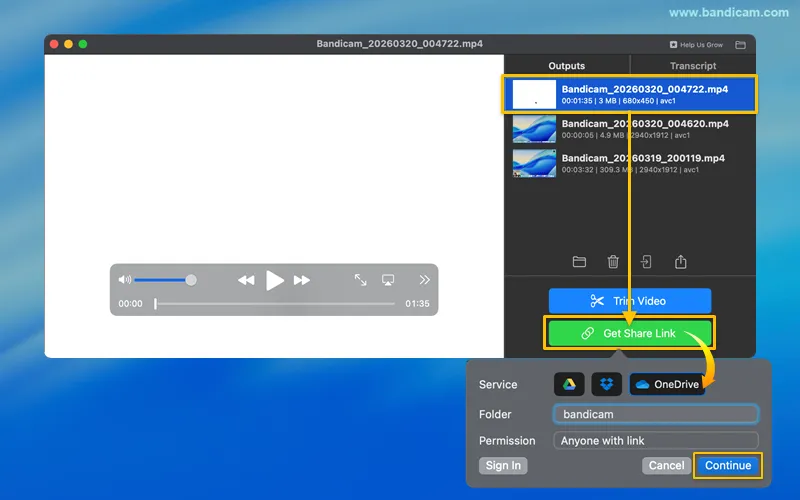
Task: Click the fast-forward playback button
Action: coord(302,280)
